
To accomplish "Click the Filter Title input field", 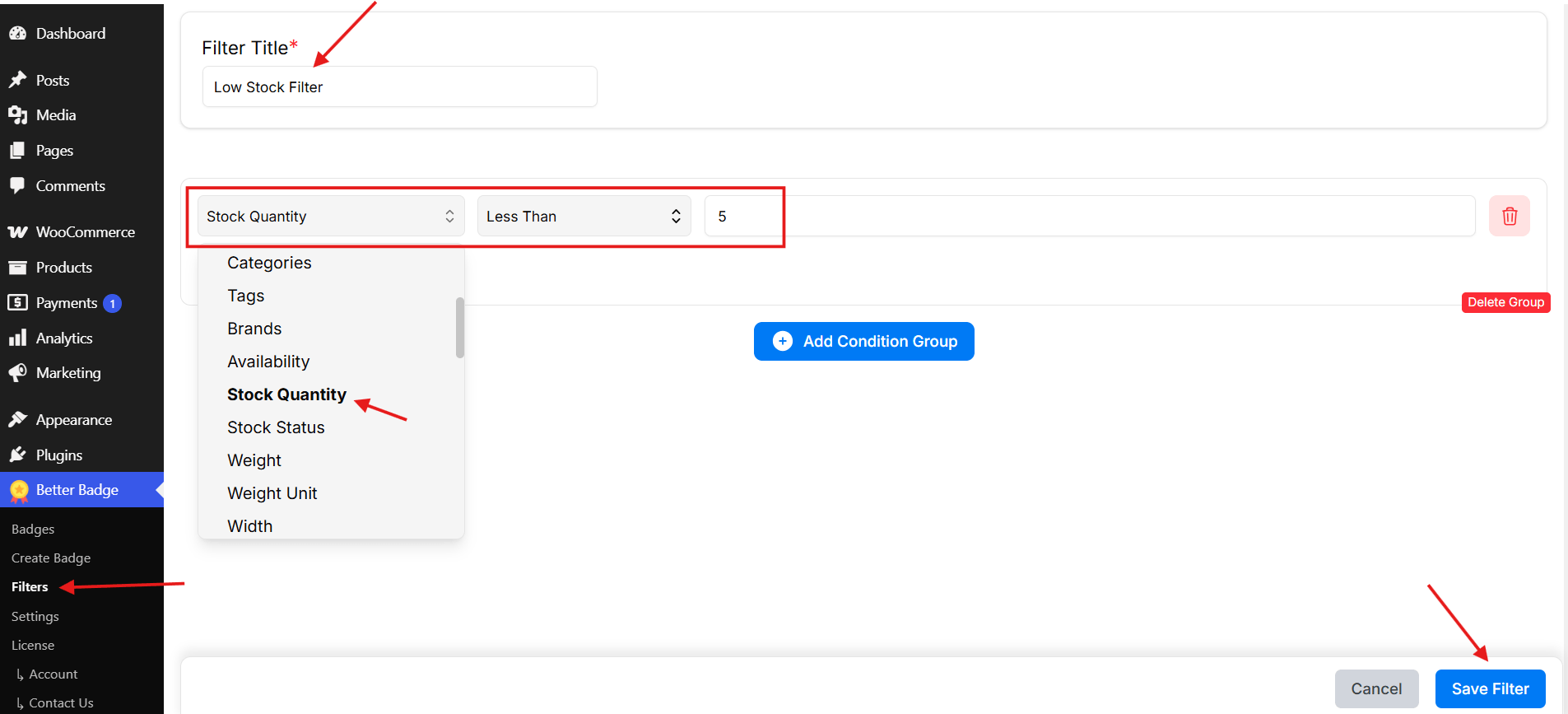I will pos(400,86).
